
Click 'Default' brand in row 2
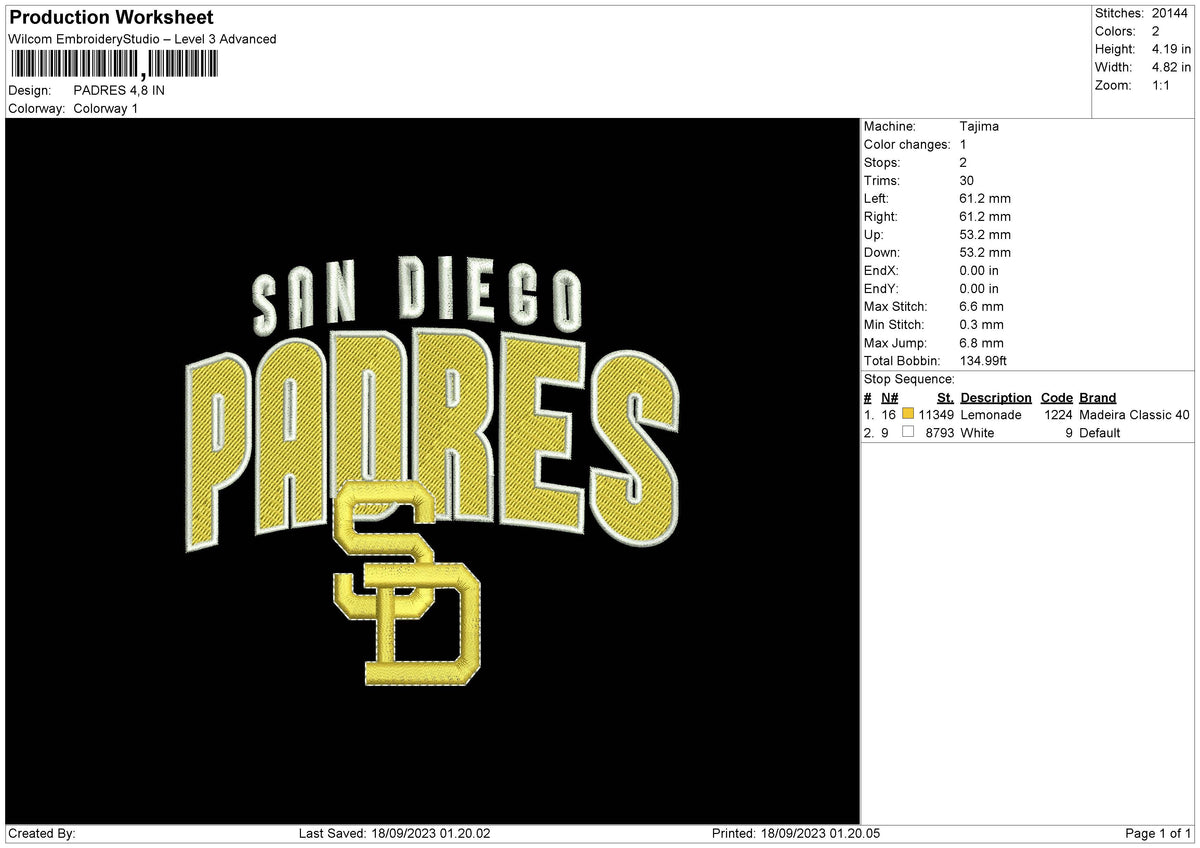tap(1100, 433)
